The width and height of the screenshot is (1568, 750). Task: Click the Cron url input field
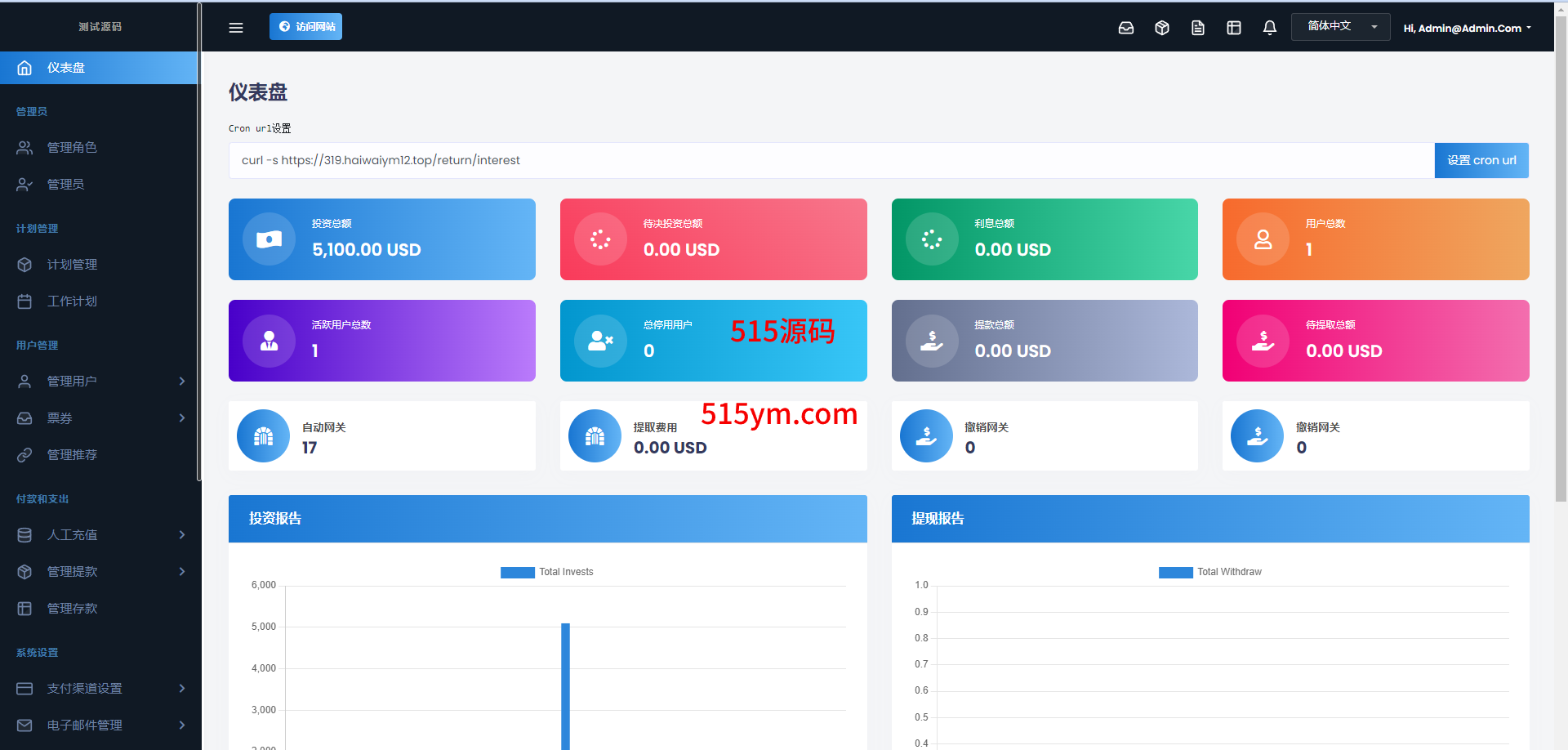[x=831, y=161]
